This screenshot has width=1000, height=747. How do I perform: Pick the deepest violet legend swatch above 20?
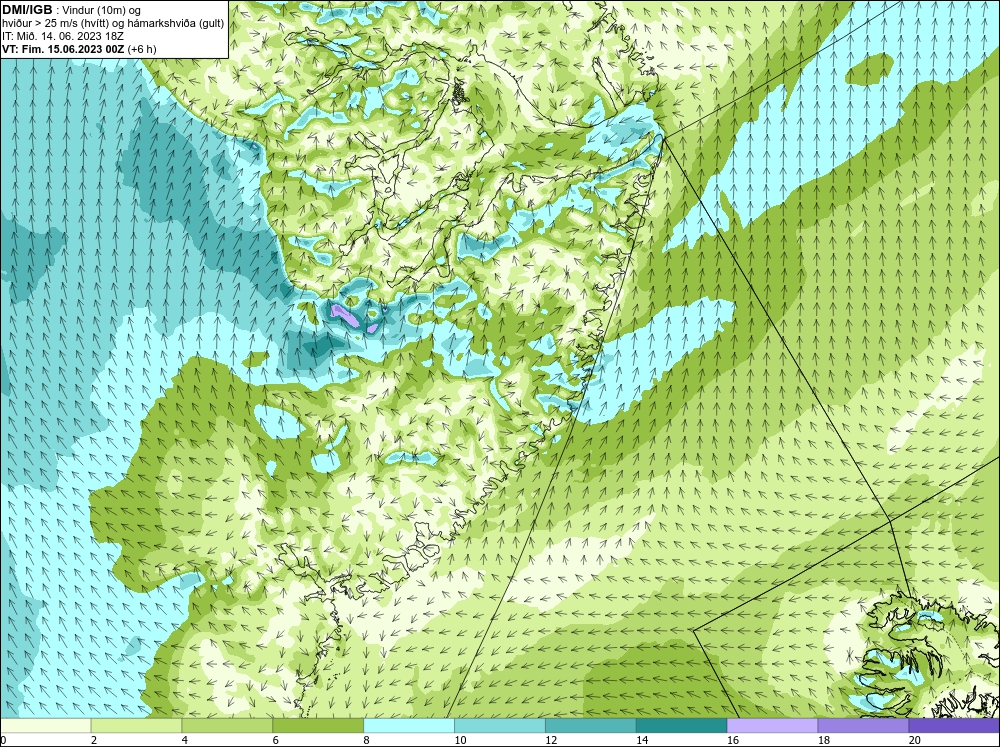pyautogui.click(x=954, y=725)
